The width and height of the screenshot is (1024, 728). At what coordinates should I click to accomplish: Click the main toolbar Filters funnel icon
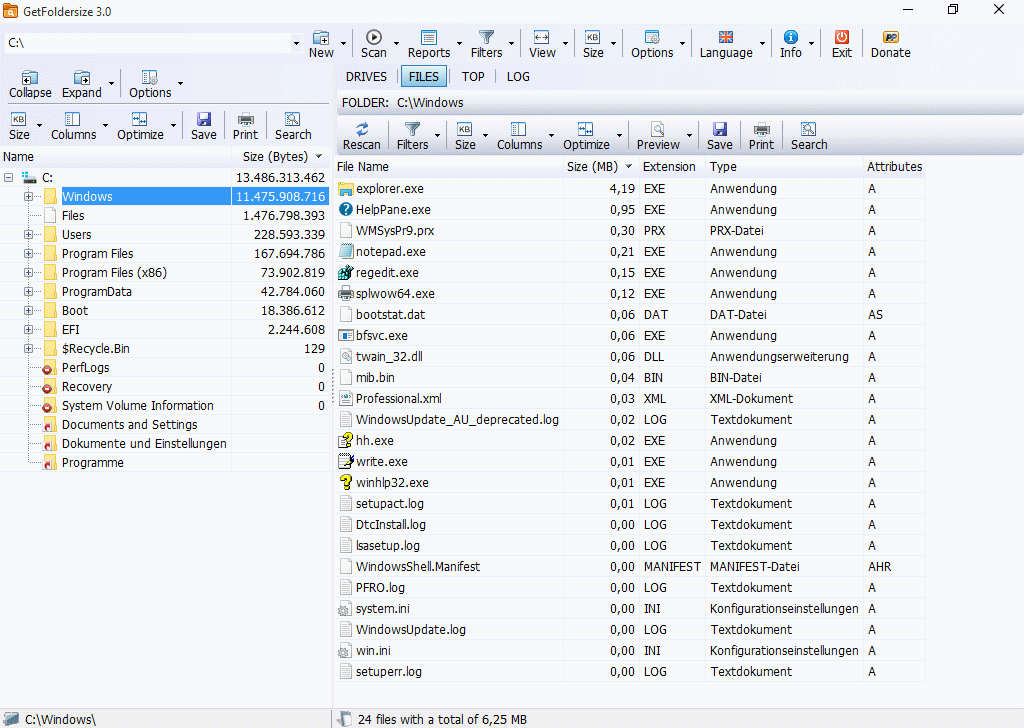pos(487,37)
